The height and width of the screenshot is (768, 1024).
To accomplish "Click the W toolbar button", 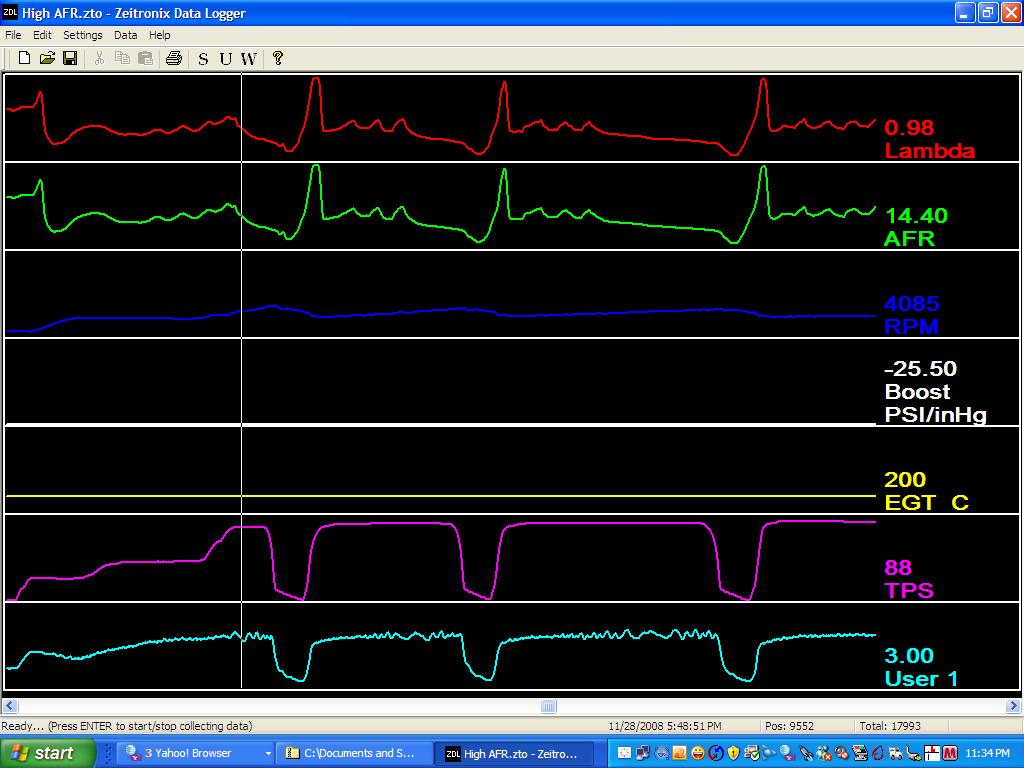I will pos(248,59).
